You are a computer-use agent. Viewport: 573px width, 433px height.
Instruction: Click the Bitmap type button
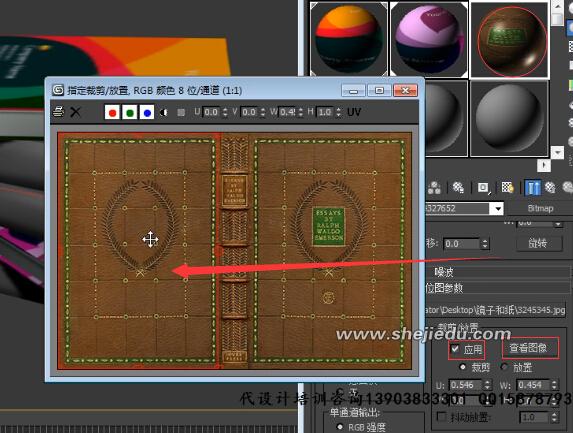[x=540, y=209]
